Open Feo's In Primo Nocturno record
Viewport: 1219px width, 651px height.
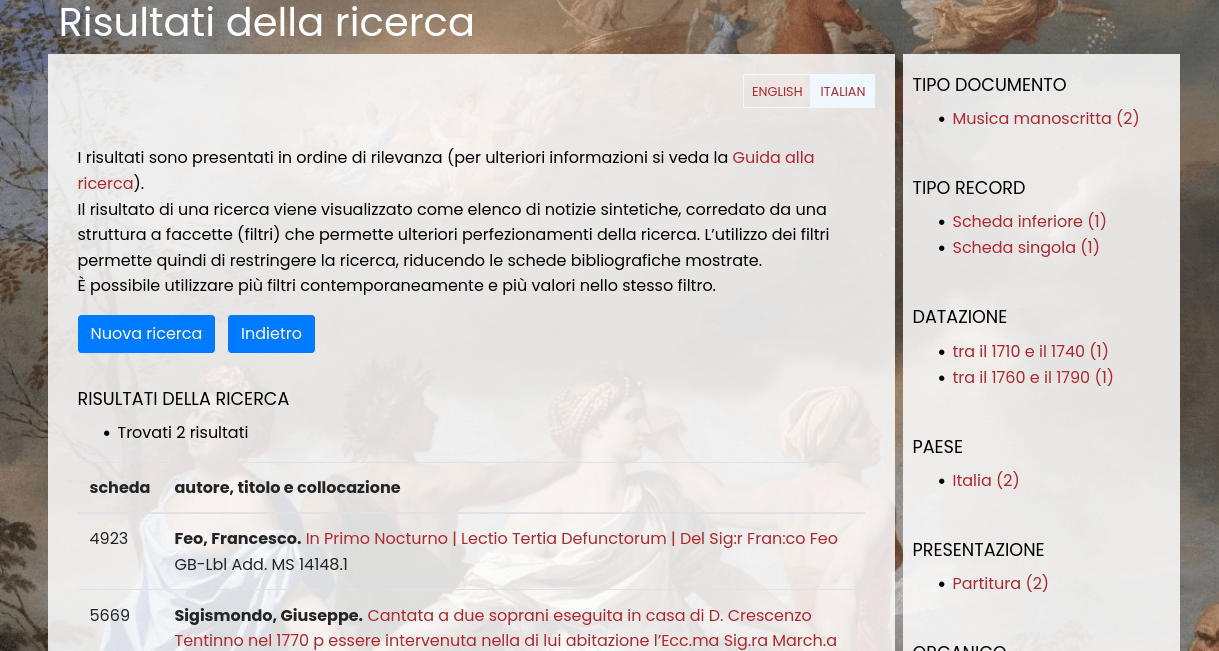click(x=571, y=538)
